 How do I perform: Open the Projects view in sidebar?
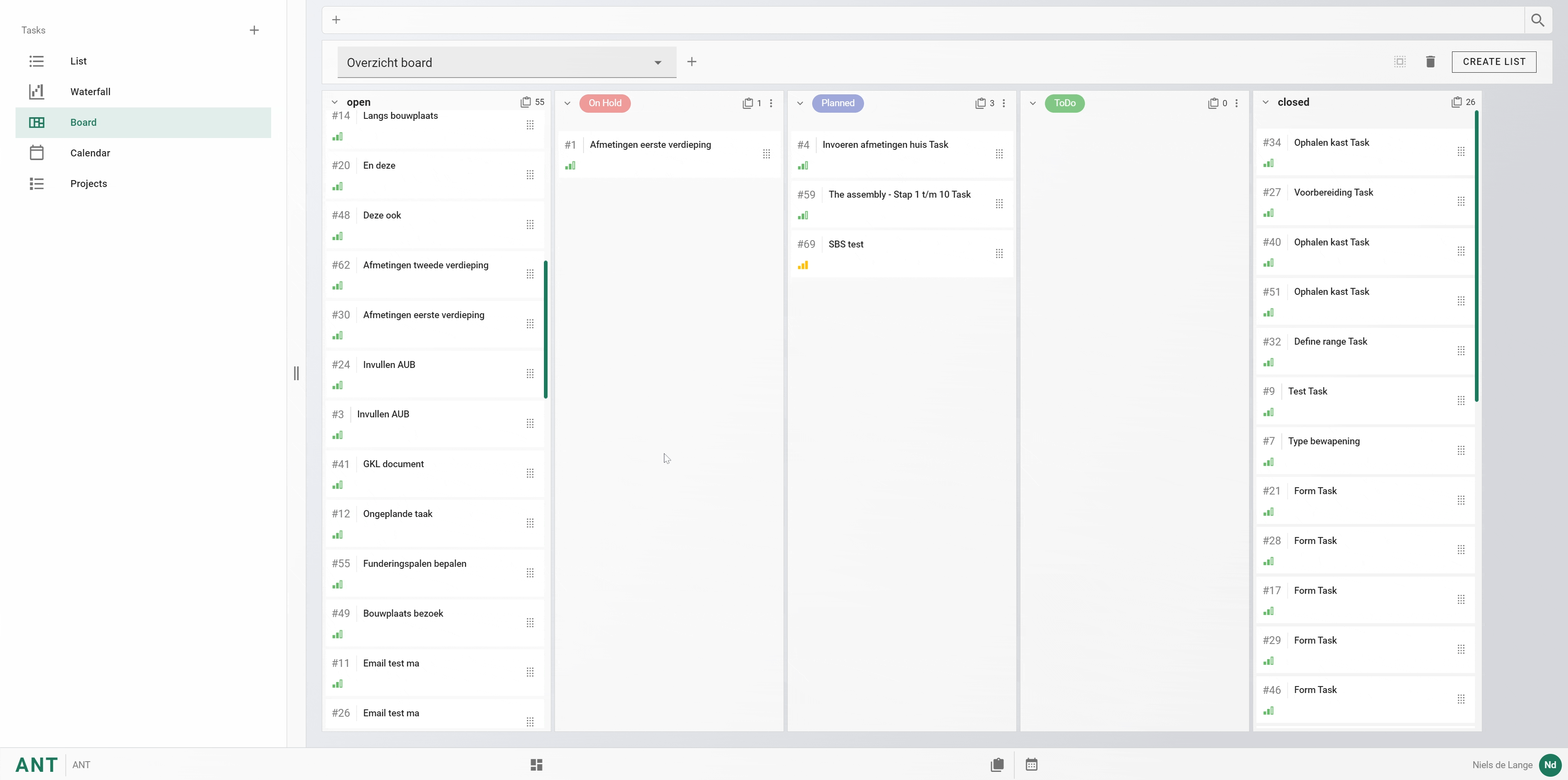(x=88, y=184)
